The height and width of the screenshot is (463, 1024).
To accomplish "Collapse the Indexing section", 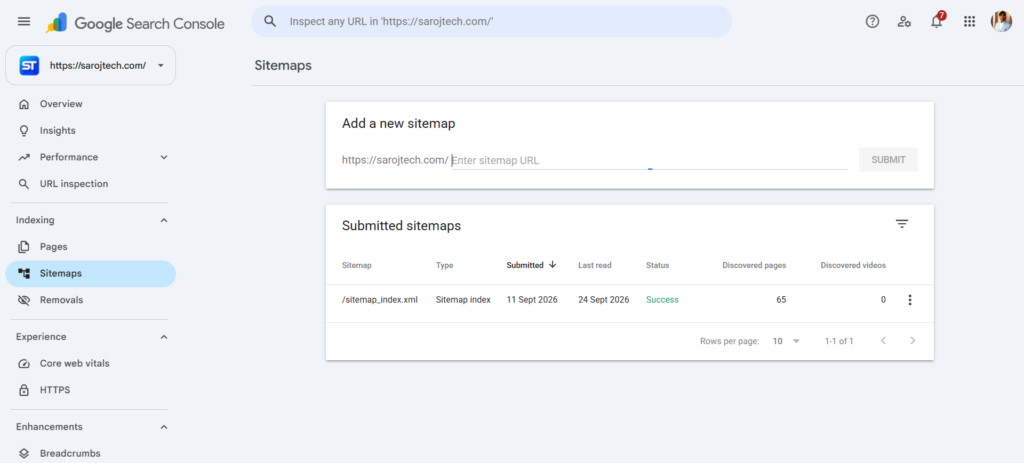I will click(x=164, y=220).
